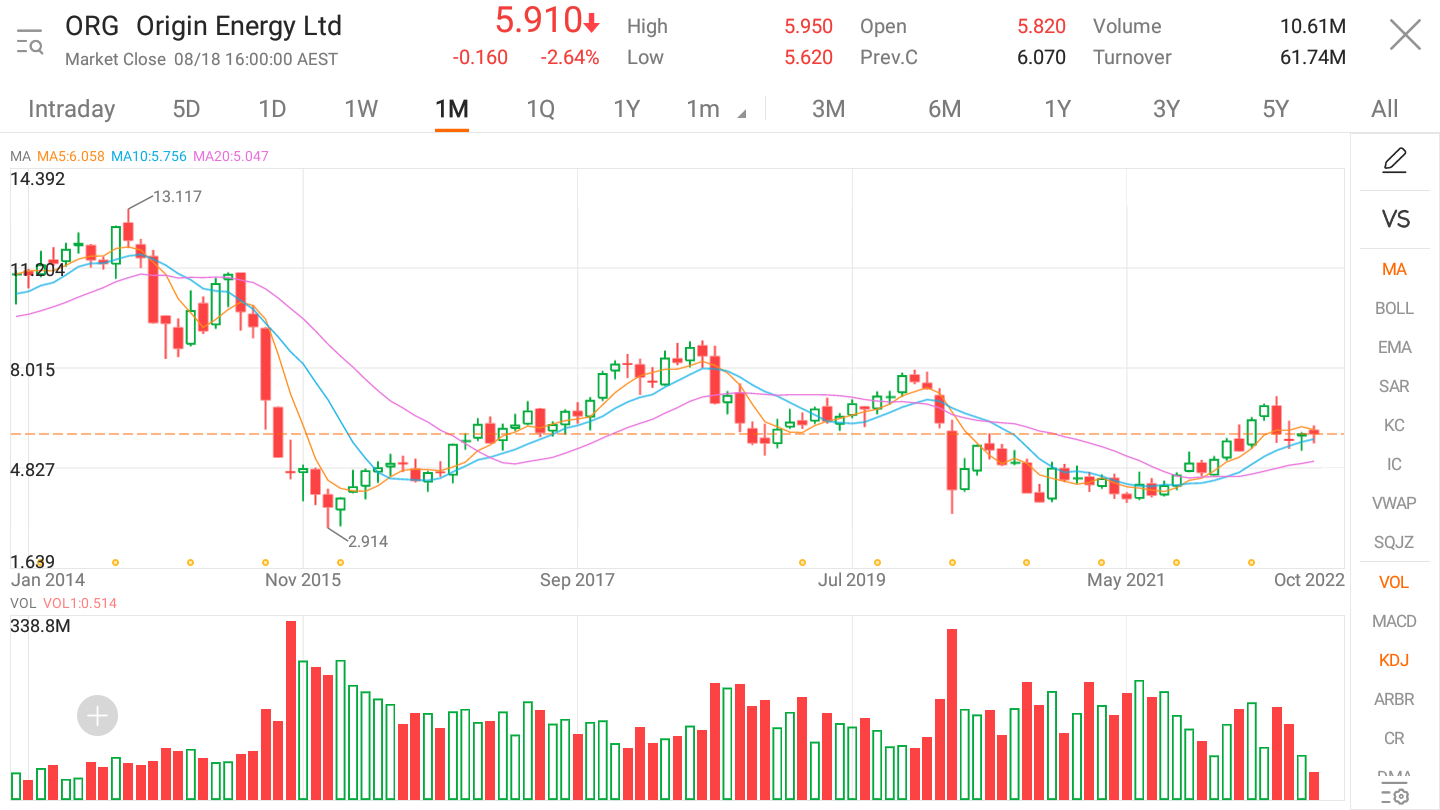This screenshot has width=1440, height=810.
Task: Toggle the VOL indicator
Action: click(1394, 582)
